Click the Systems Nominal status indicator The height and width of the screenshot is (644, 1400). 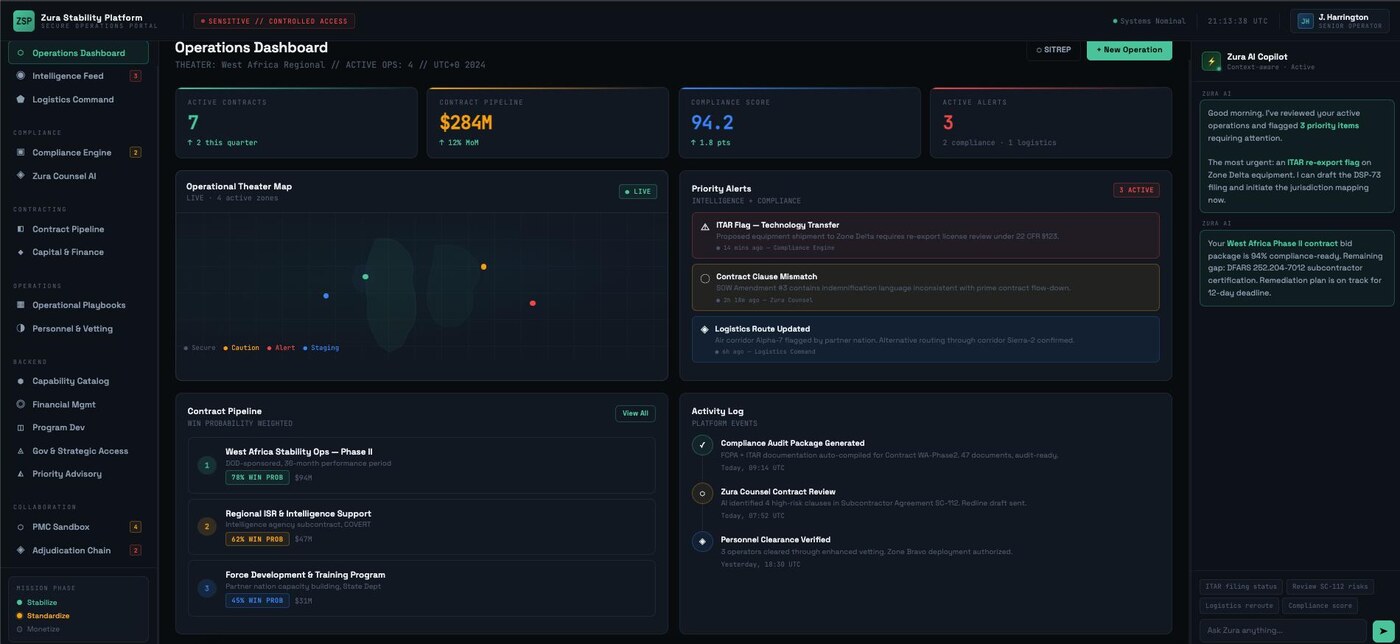(x=1149, y=21)
